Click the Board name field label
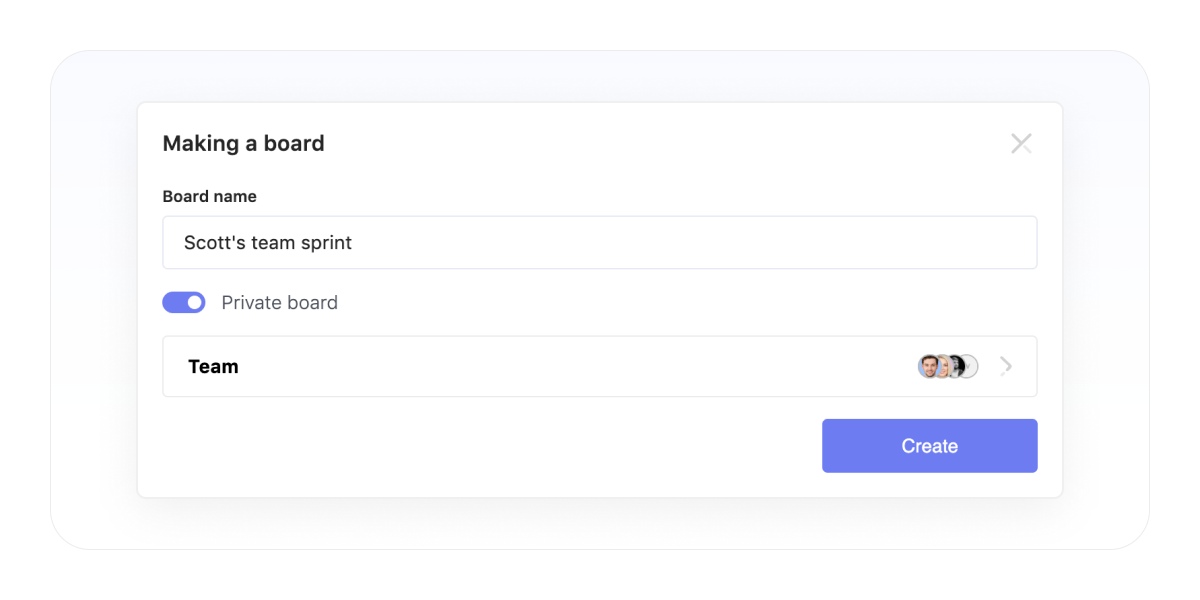This screenshot has width=1200, height=600. (x=210, y=196)
